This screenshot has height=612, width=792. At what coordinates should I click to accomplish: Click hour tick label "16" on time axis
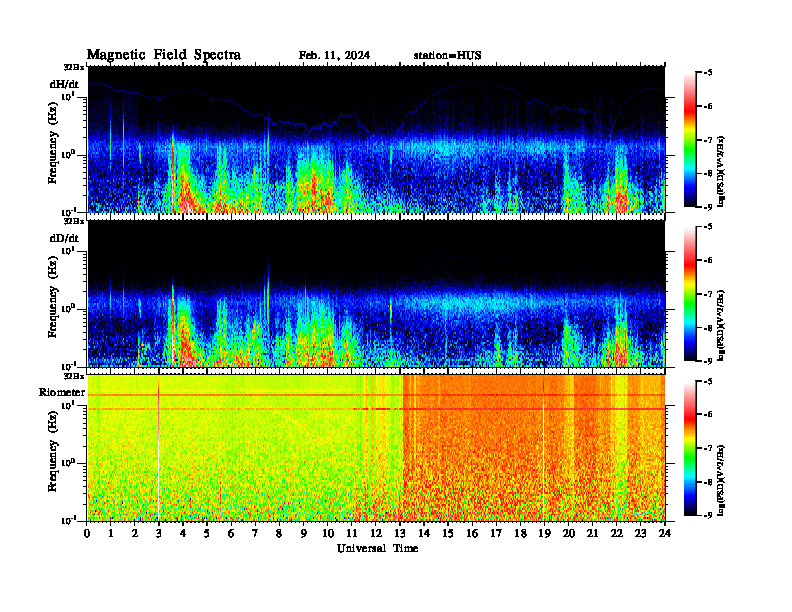[472, 534]
